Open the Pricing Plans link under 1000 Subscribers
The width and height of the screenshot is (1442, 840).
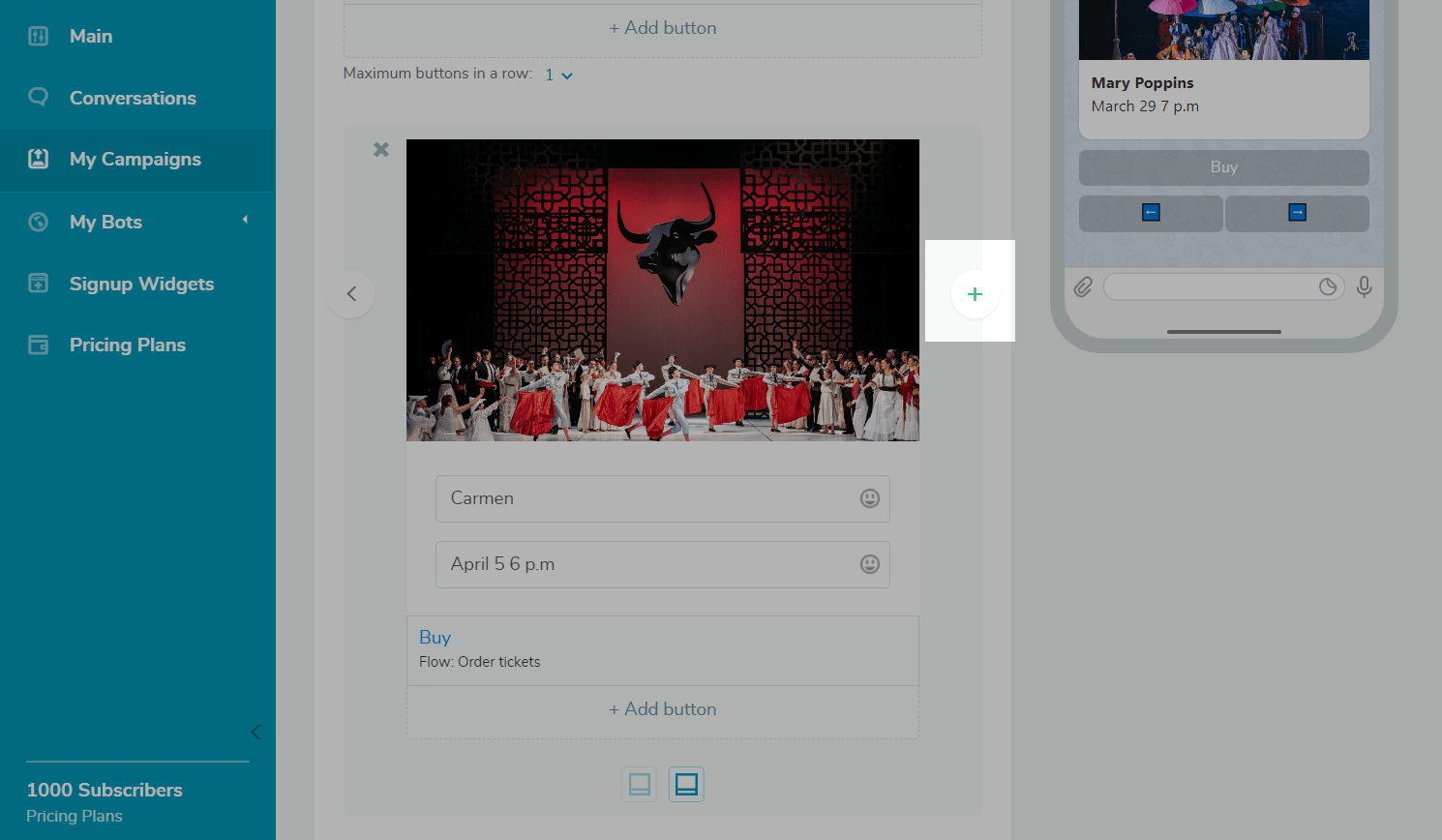75,816
